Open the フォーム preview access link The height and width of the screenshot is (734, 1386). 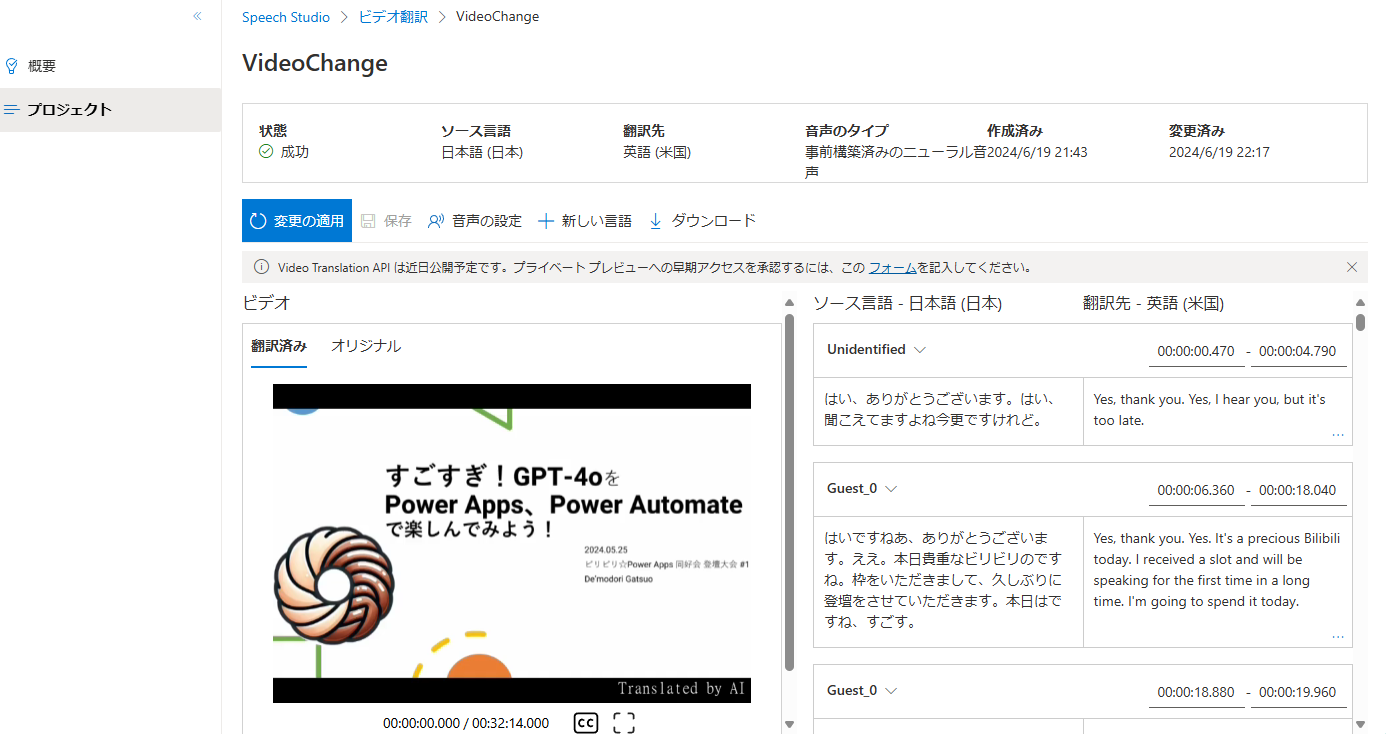[892, 267]
